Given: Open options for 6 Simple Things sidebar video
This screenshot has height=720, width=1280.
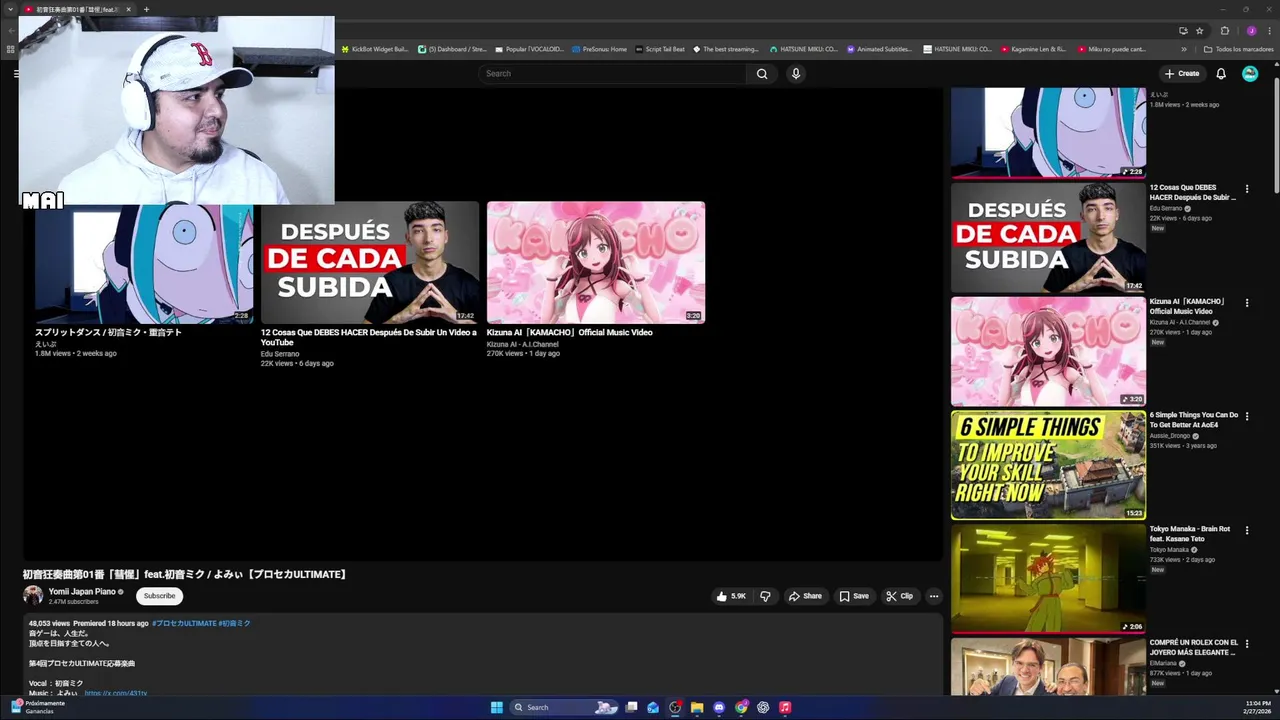Looking at the screenshot, I should (1247, 416).
